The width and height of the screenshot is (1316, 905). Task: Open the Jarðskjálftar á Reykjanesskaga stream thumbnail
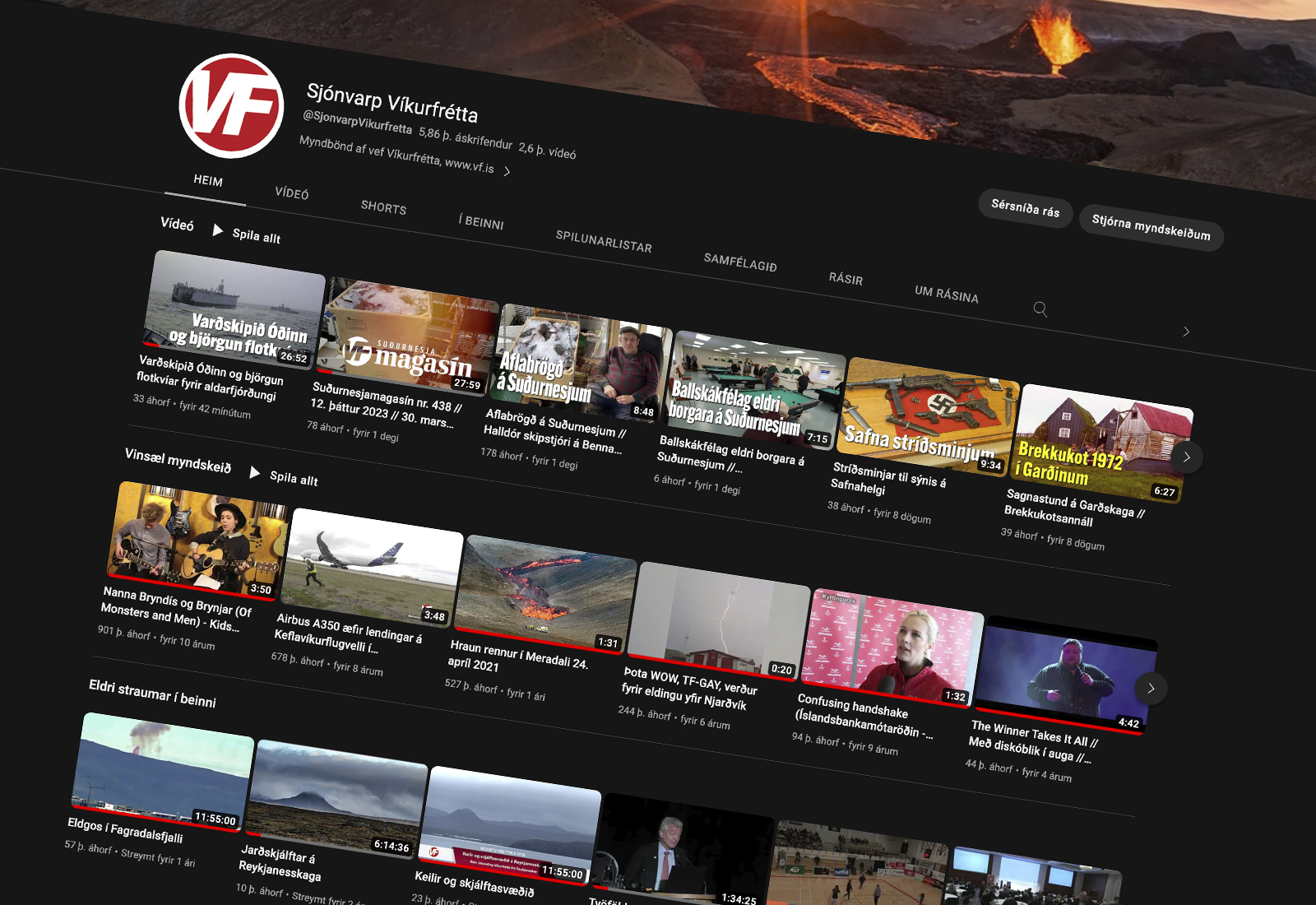coord(337,798)
